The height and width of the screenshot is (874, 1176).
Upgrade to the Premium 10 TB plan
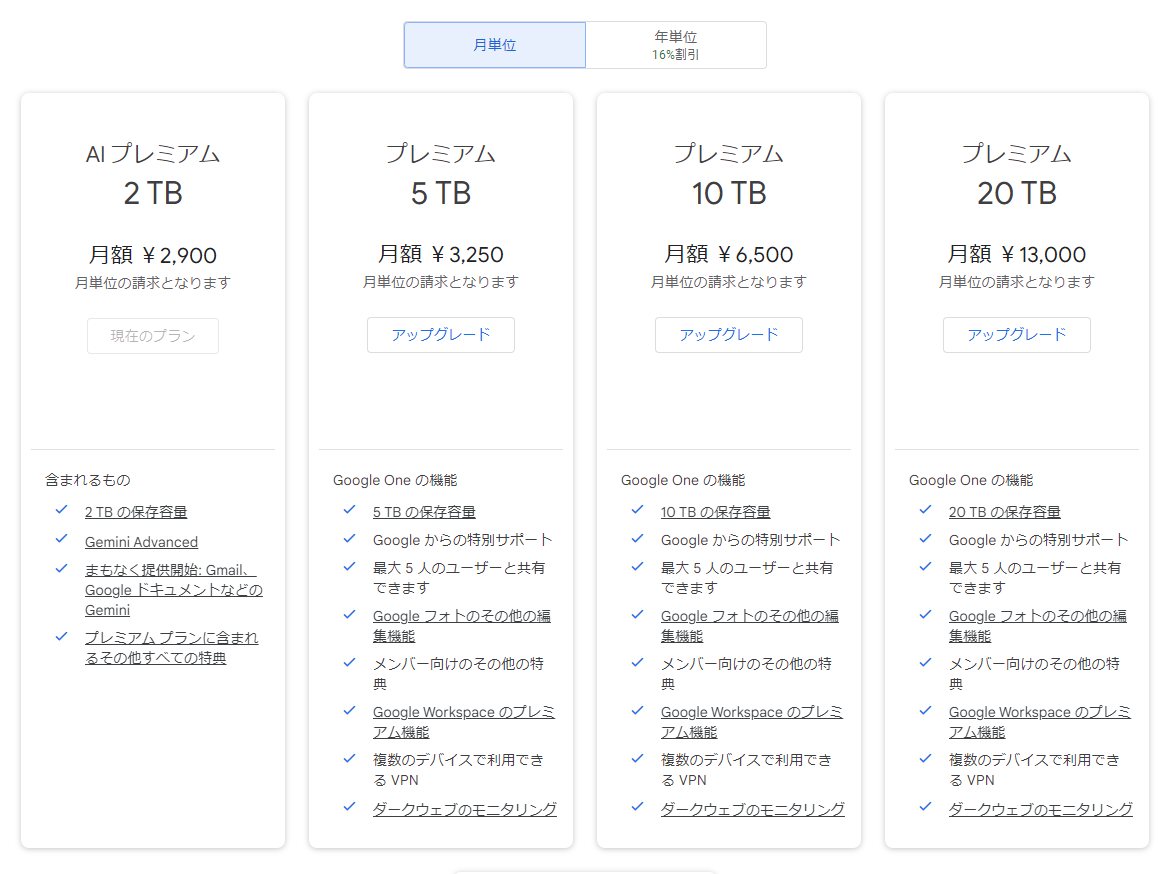click(x=729, y=335)
